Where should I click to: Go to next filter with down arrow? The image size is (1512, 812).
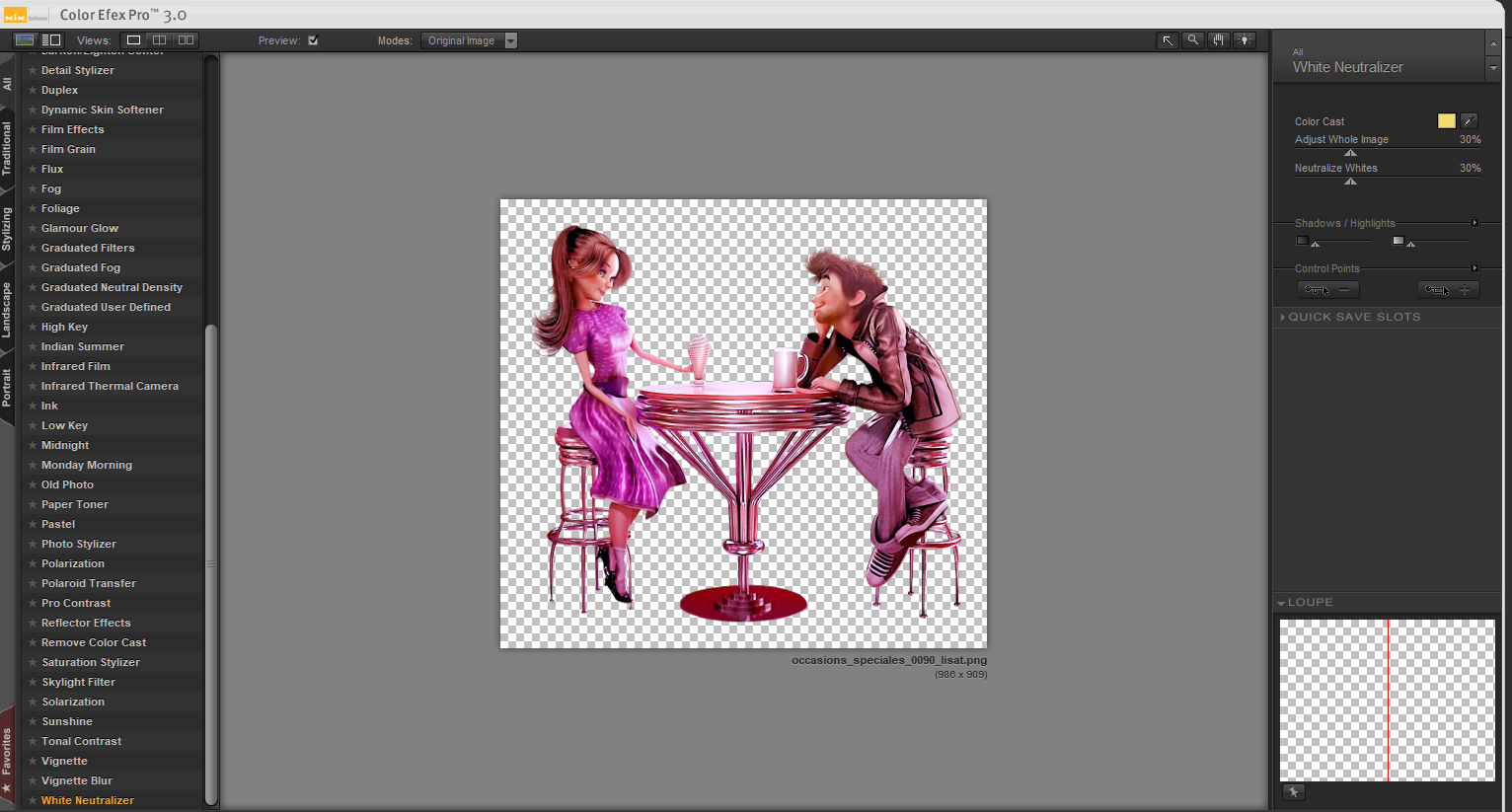1493,68
